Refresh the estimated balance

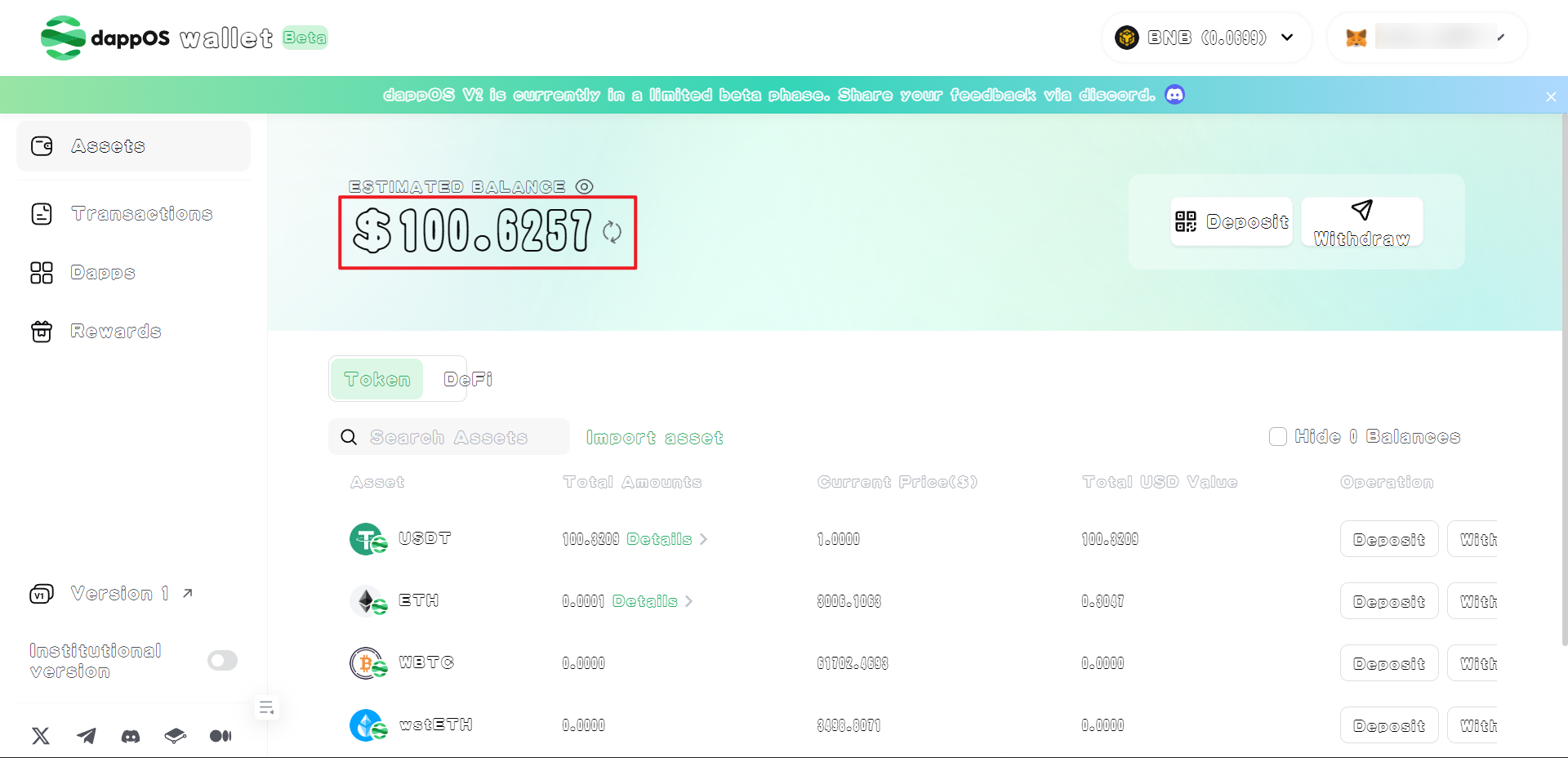[612, 232]
